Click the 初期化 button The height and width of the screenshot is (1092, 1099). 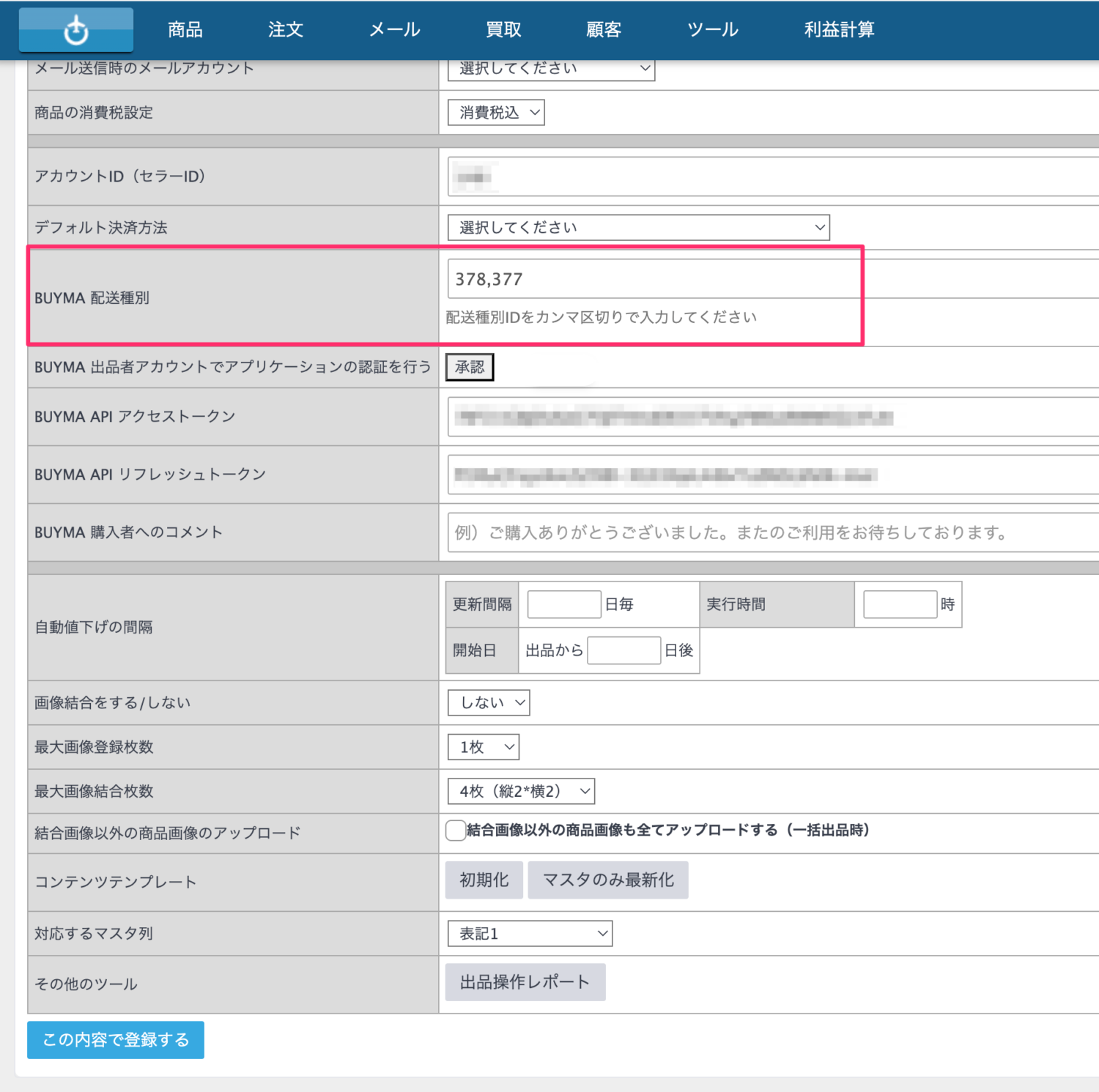tap(484, 880)
